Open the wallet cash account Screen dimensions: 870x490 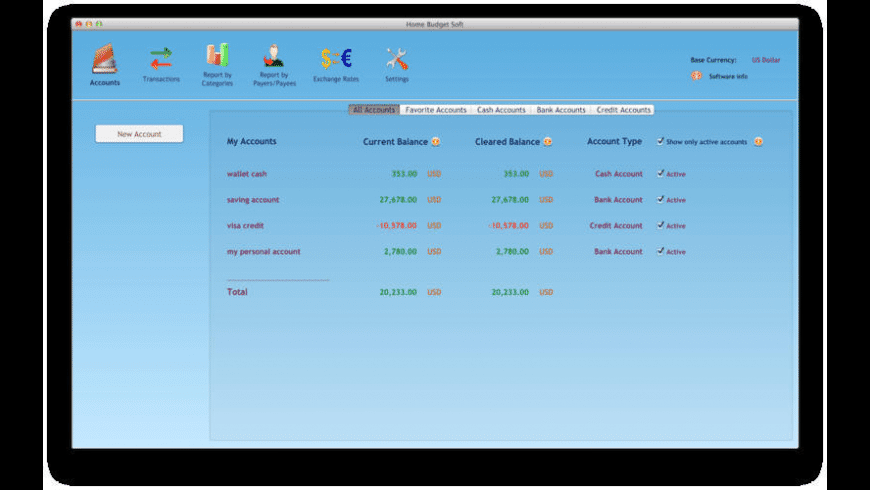[247, 174]
